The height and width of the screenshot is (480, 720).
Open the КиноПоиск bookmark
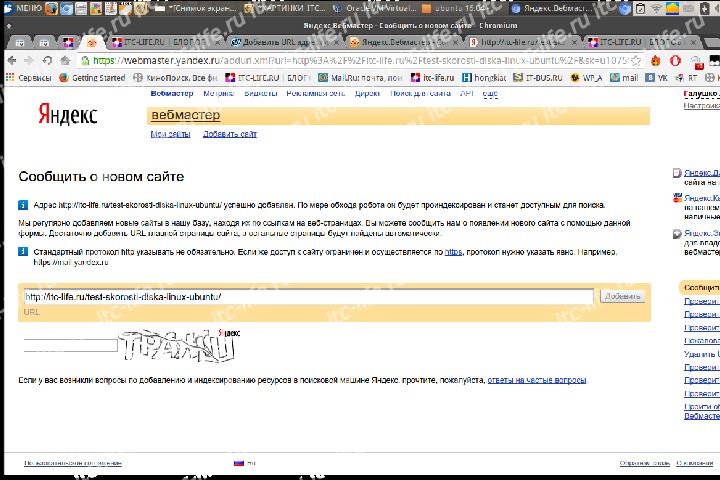[x=175, y=78]
